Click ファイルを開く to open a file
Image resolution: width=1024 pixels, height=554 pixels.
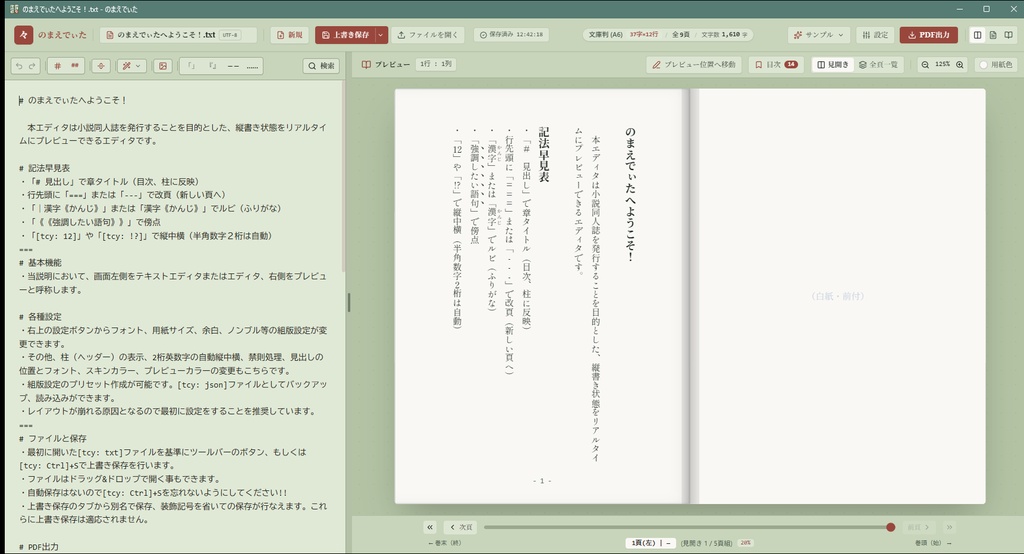(427, 35)
